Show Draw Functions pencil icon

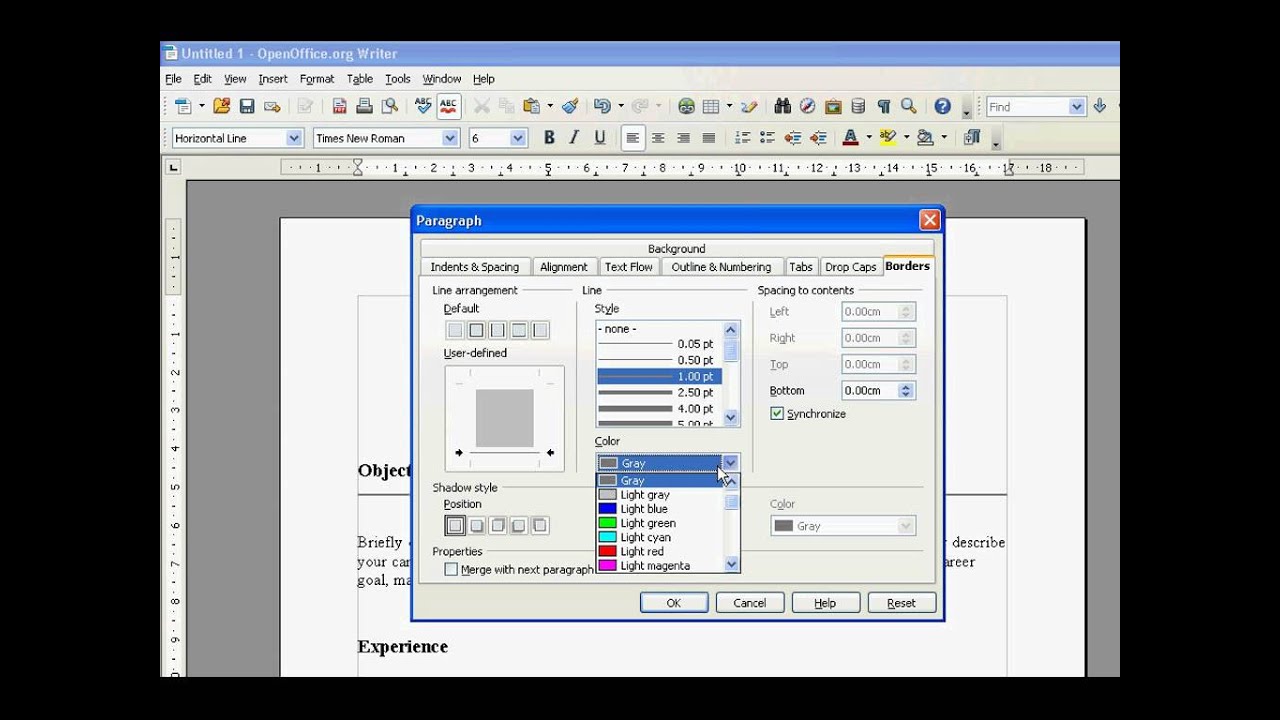click(x=749, y=106)
